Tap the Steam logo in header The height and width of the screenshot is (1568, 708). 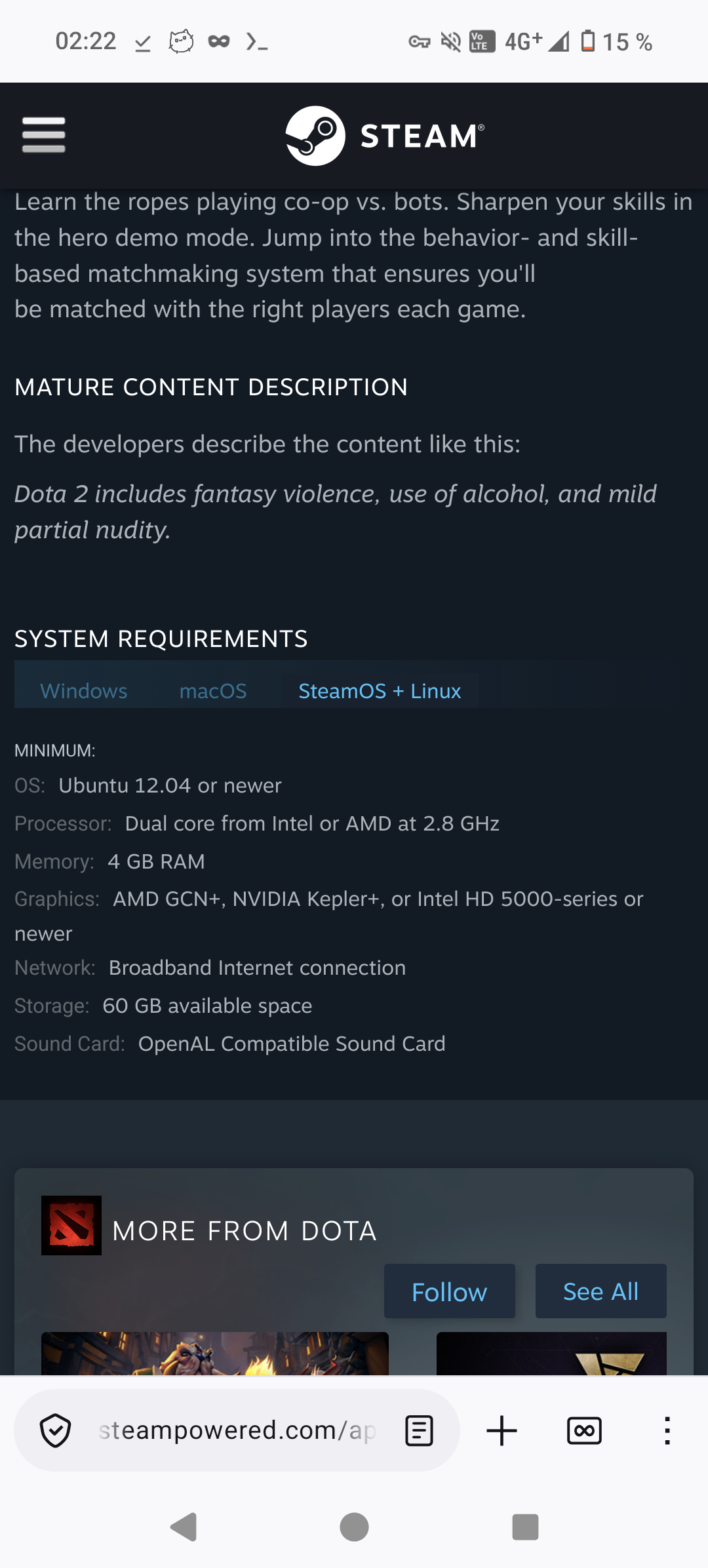click(x=385, y=136)
